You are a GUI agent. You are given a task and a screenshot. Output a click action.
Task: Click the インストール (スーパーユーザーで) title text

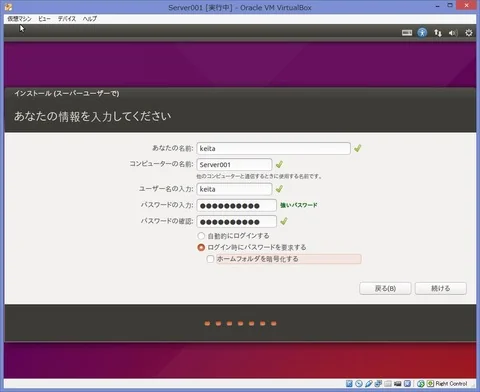[x=67, y=93]
